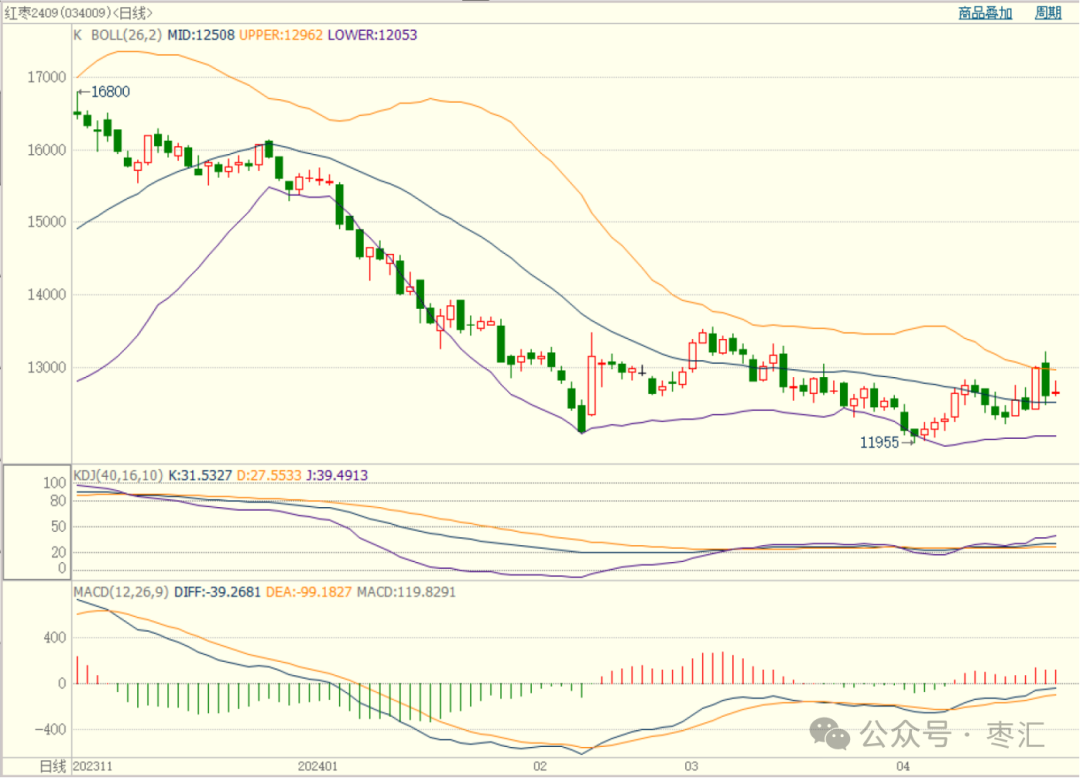
Task: Select the MACD(12,26,9) indicator label
Action: (x=121, y=592)
